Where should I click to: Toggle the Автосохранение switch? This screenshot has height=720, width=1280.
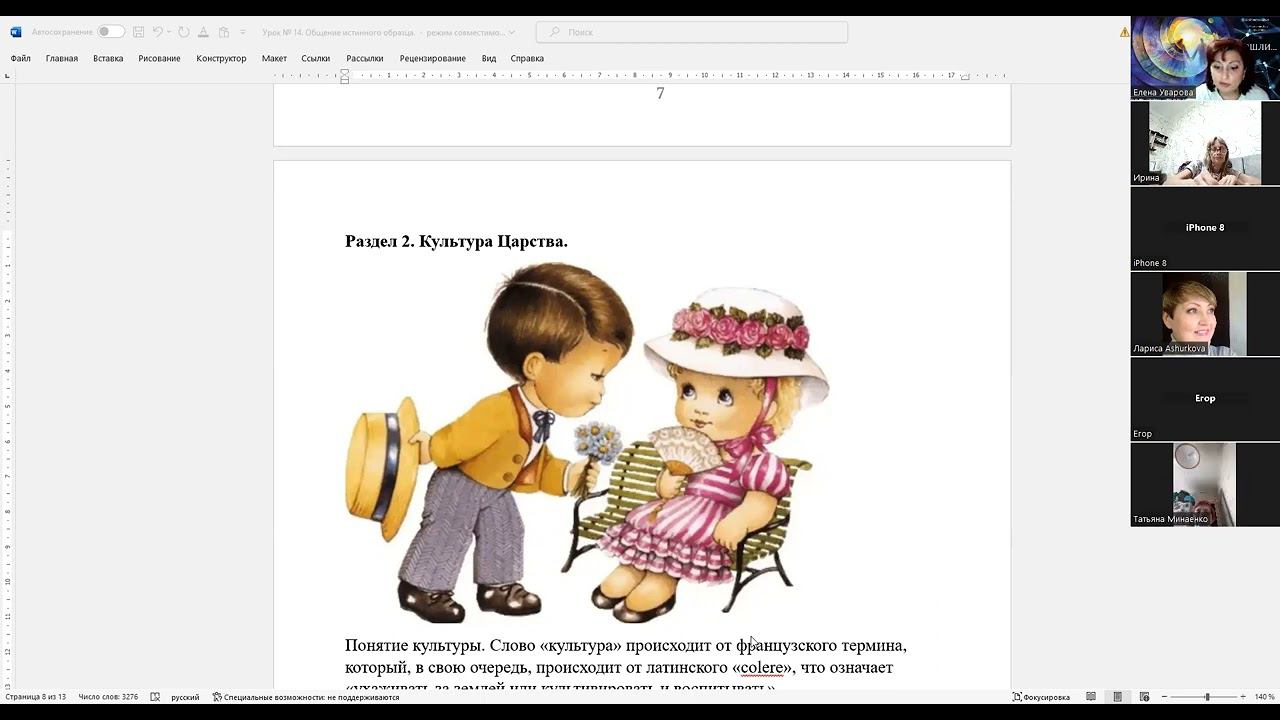pos(110,32)
